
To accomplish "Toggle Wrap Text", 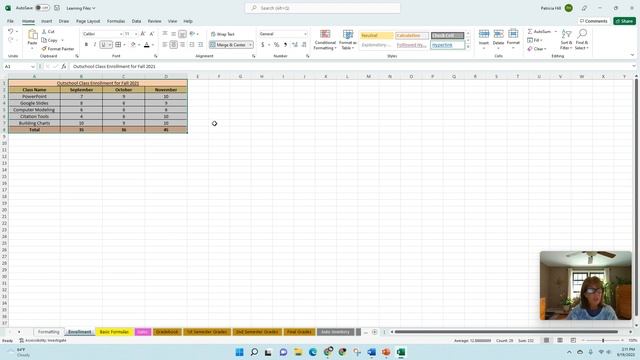I will point(222,34).
